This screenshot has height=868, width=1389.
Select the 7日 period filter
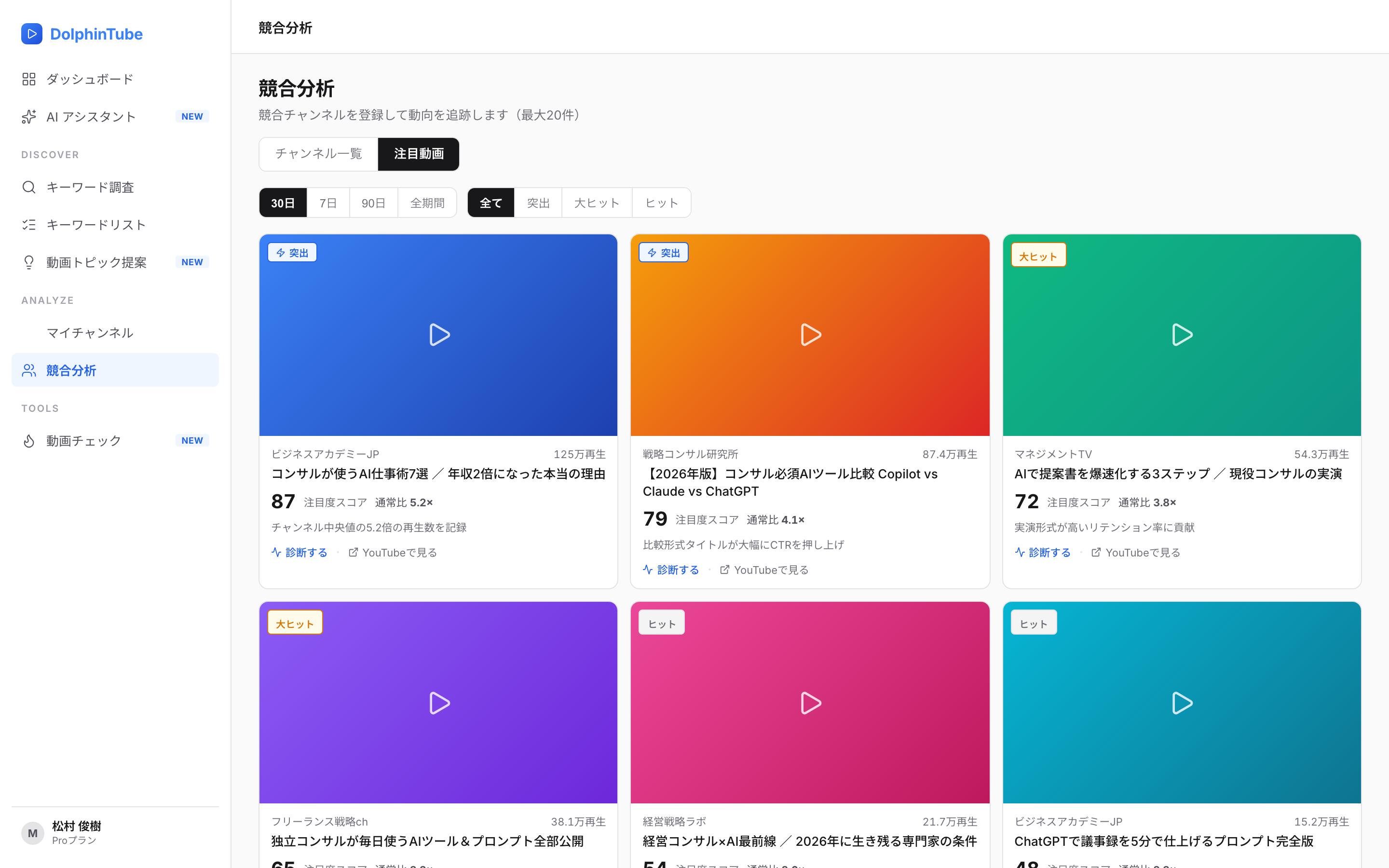[x=328, y=203]
